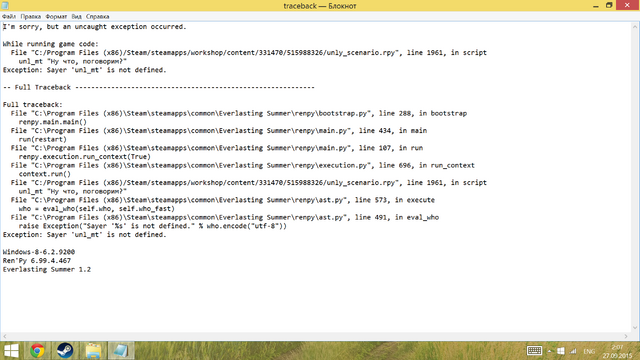Click the text "Everlasting Summer 1.2"
Image resolution: width=640 pixels, height=360 pixels.
click(x=47, y=269)
